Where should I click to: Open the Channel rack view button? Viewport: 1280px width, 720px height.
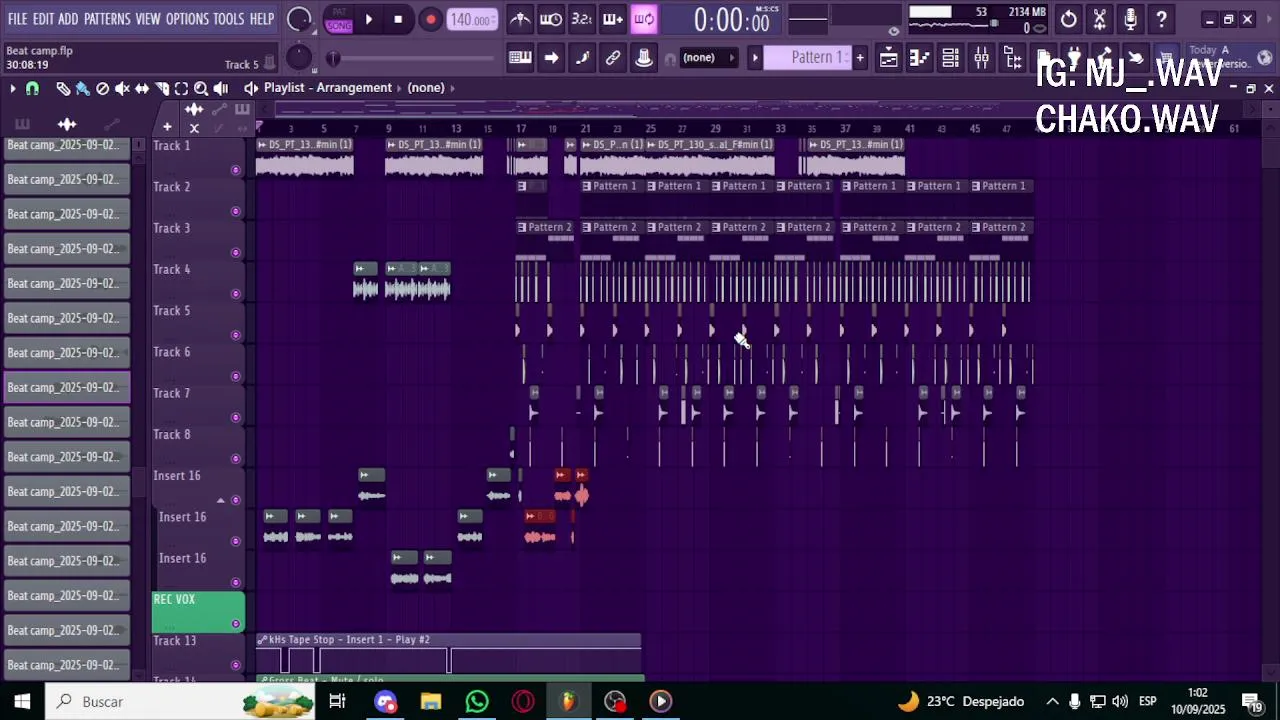click(950, 58)
